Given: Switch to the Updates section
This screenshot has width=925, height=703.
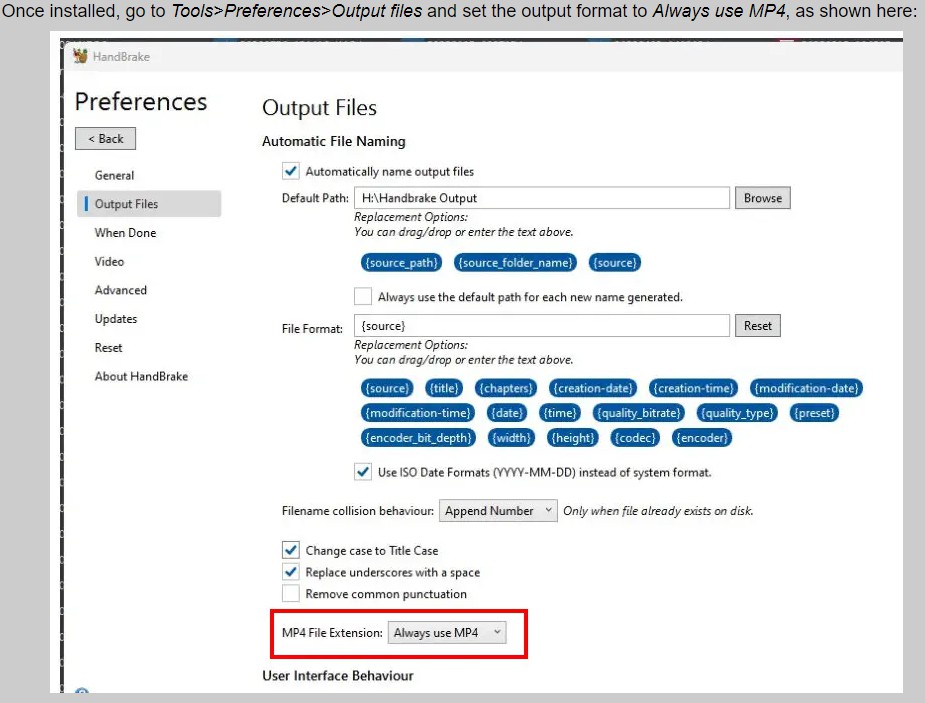Looking at the screenshot, I should (x=116, y=319).
